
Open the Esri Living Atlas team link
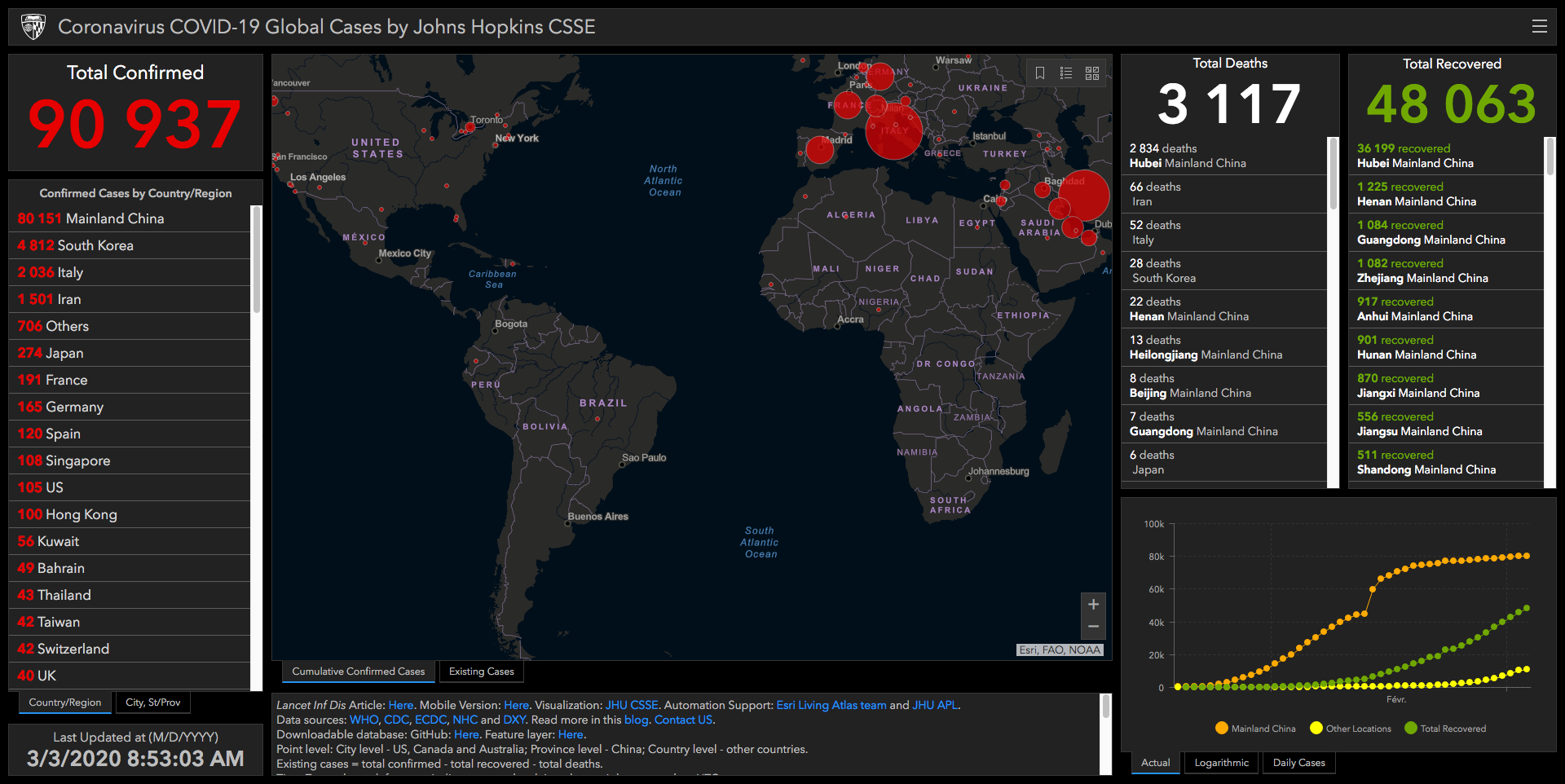pos(831,705)
